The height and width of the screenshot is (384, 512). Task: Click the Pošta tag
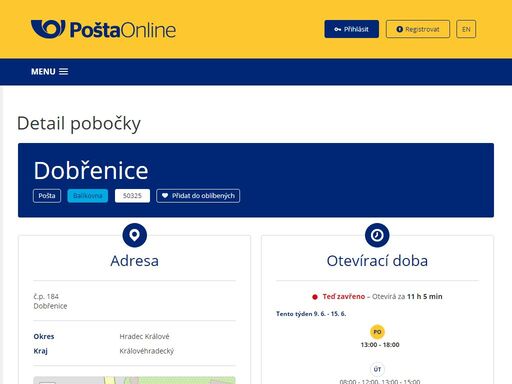click(47, 196)
